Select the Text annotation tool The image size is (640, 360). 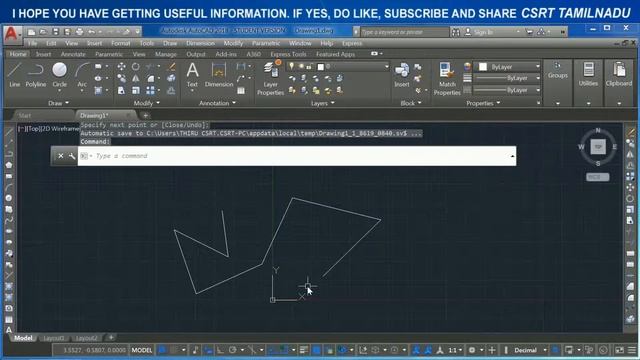pyautogui.click(x=192, y=75)
